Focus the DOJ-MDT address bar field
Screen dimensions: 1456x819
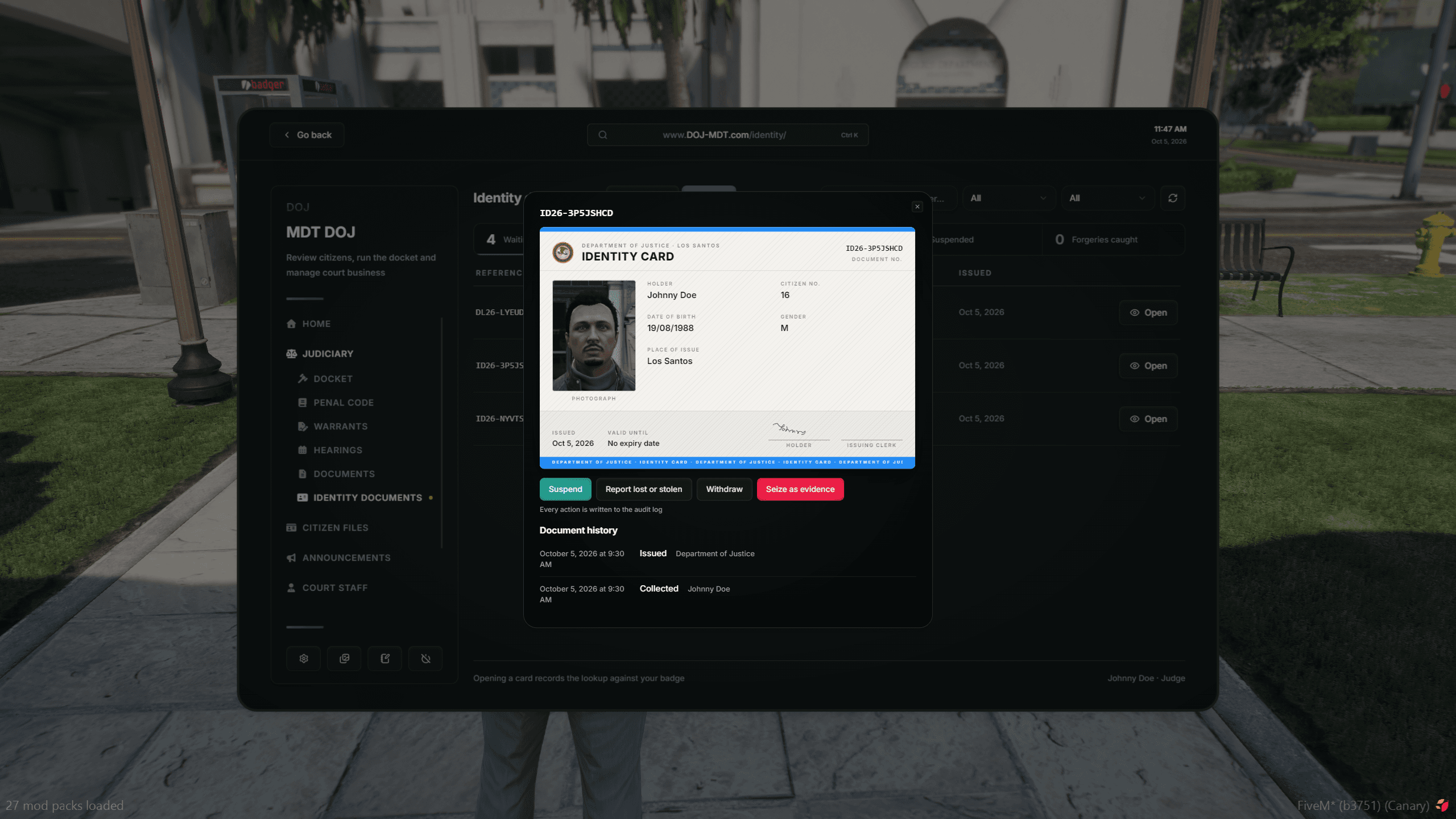pyautogui.click(x=727, y=135)
